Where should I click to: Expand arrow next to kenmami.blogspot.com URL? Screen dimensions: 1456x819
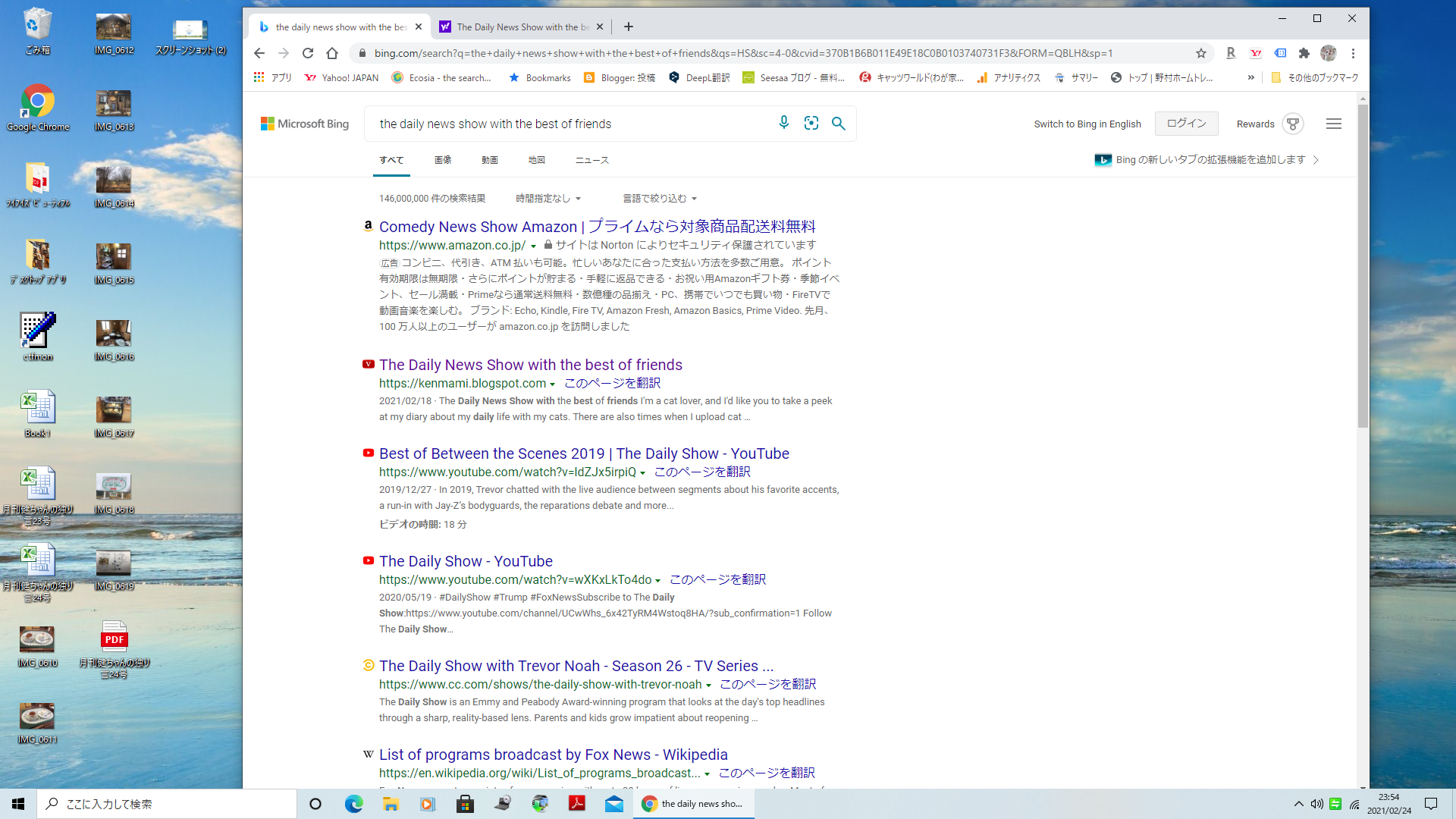(x=553, y=384)
